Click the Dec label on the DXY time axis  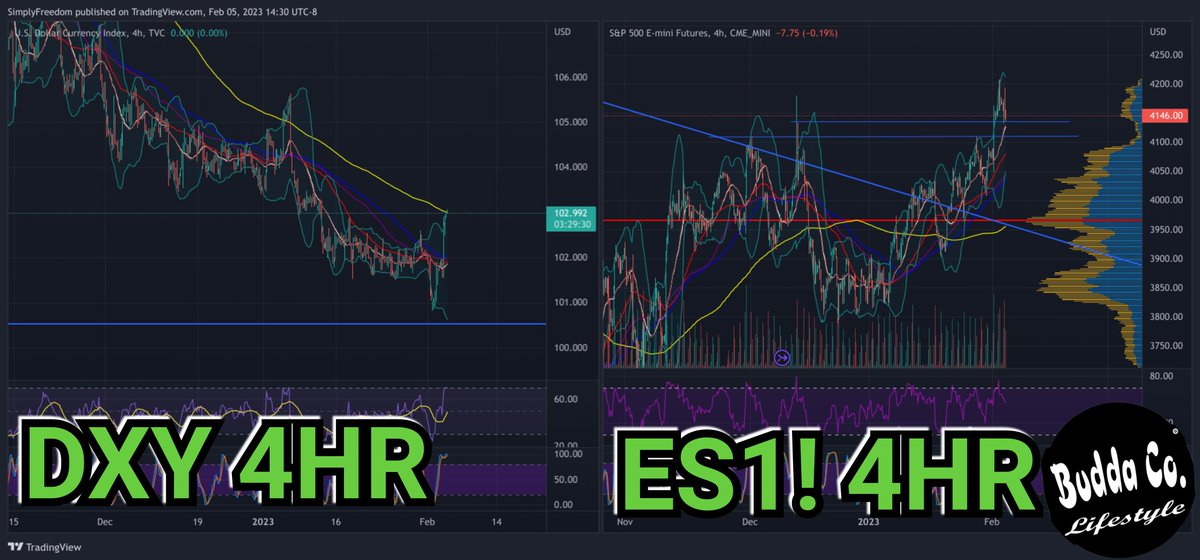click(107, 523)
